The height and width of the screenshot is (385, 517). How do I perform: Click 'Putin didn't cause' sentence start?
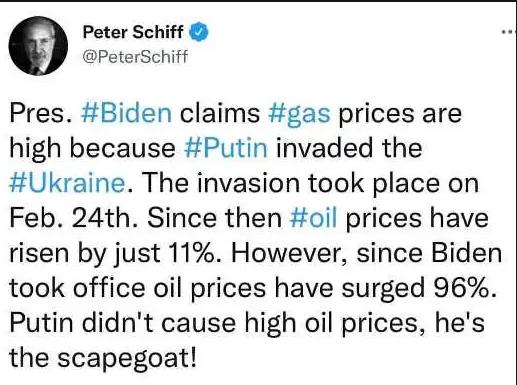[x=123, y=323]
